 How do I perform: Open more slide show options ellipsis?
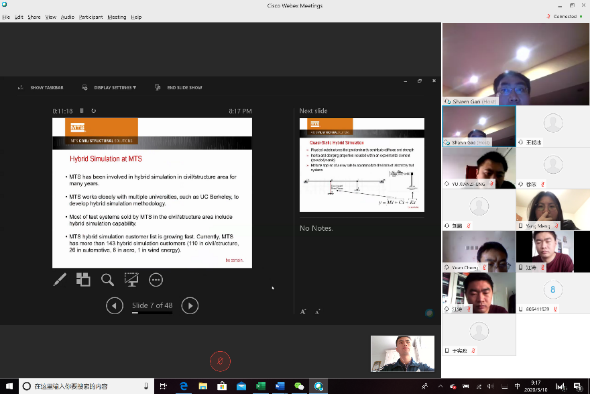point(156,280)
